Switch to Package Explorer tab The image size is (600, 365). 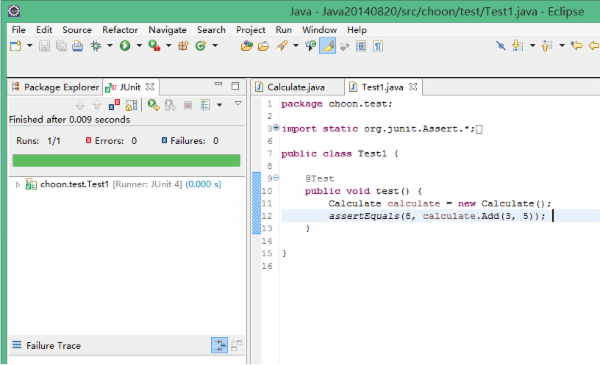(x=56, y=87)
